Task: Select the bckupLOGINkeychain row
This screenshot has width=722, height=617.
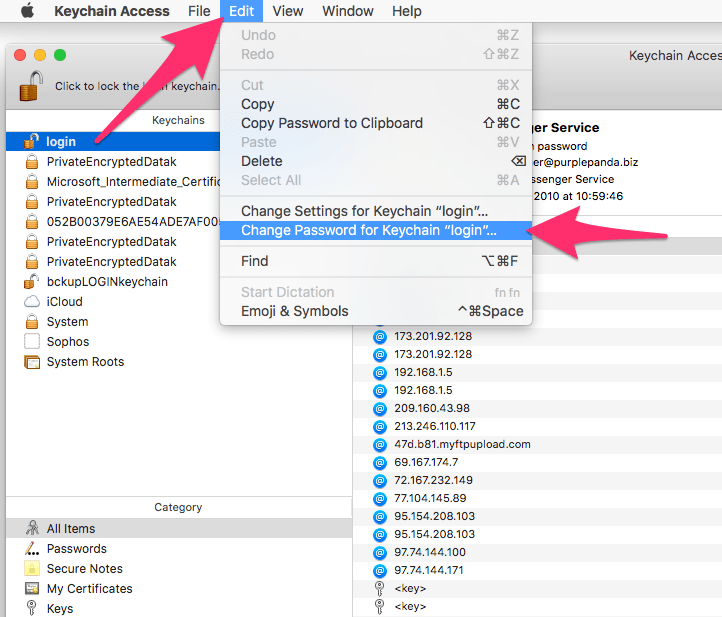Action: [x=113, y=281]
